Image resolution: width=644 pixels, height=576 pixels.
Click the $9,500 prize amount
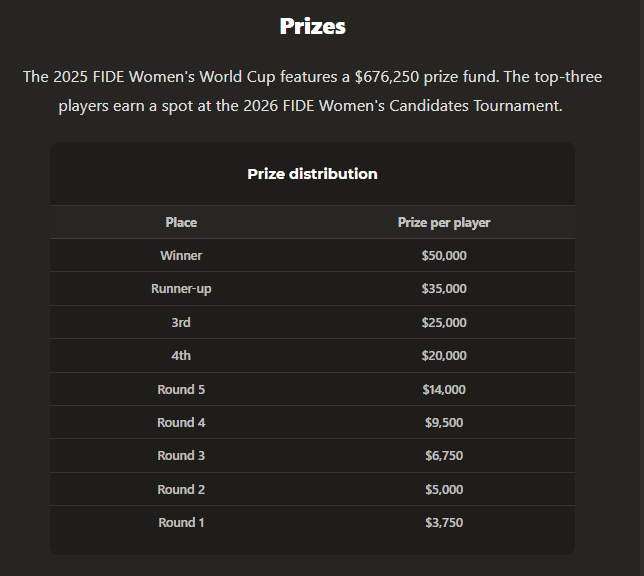click(x=444, y=422)
